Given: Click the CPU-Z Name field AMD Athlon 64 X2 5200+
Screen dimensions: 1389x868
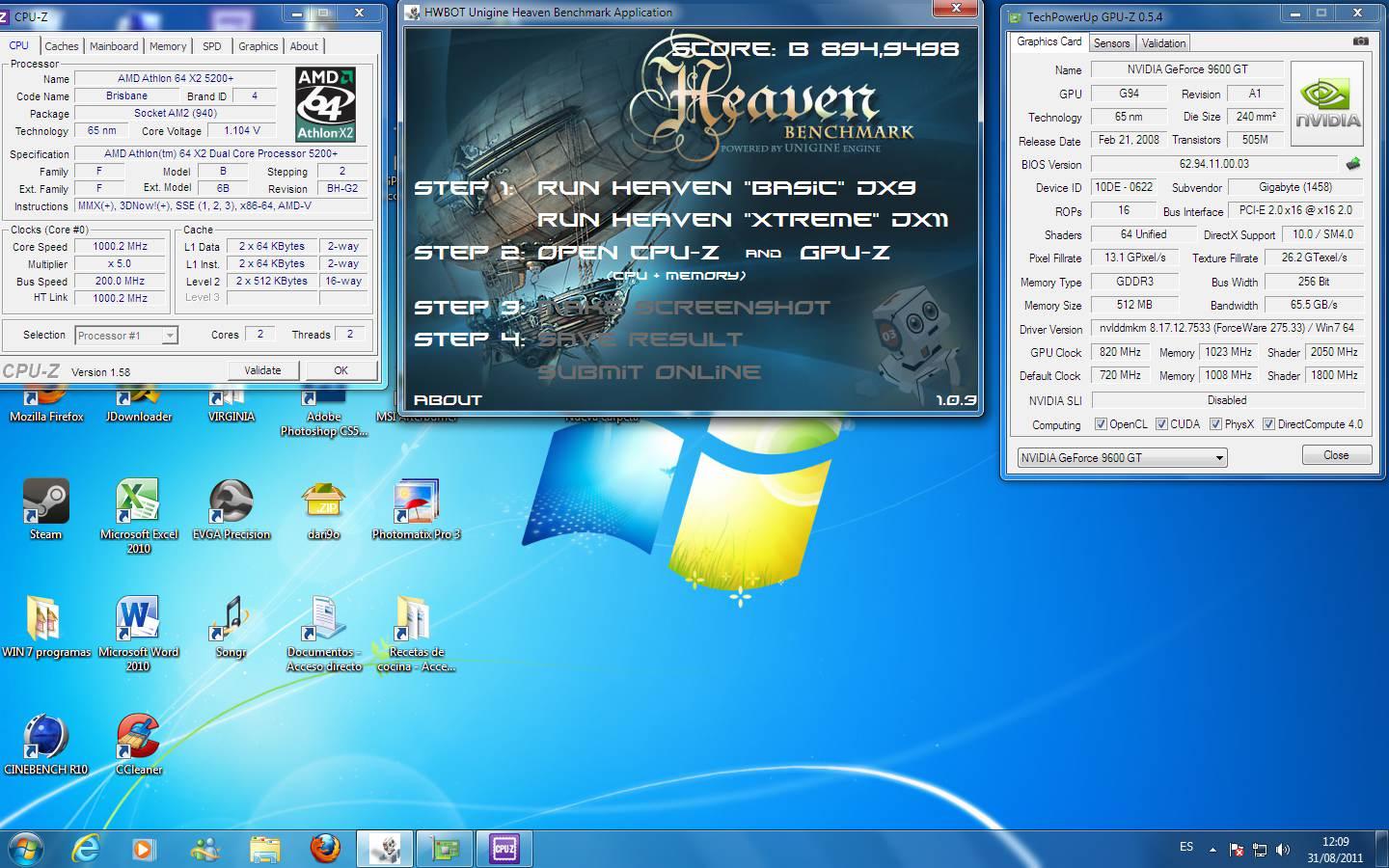Looking at the screenshot, I should click(x=176, y=78).
